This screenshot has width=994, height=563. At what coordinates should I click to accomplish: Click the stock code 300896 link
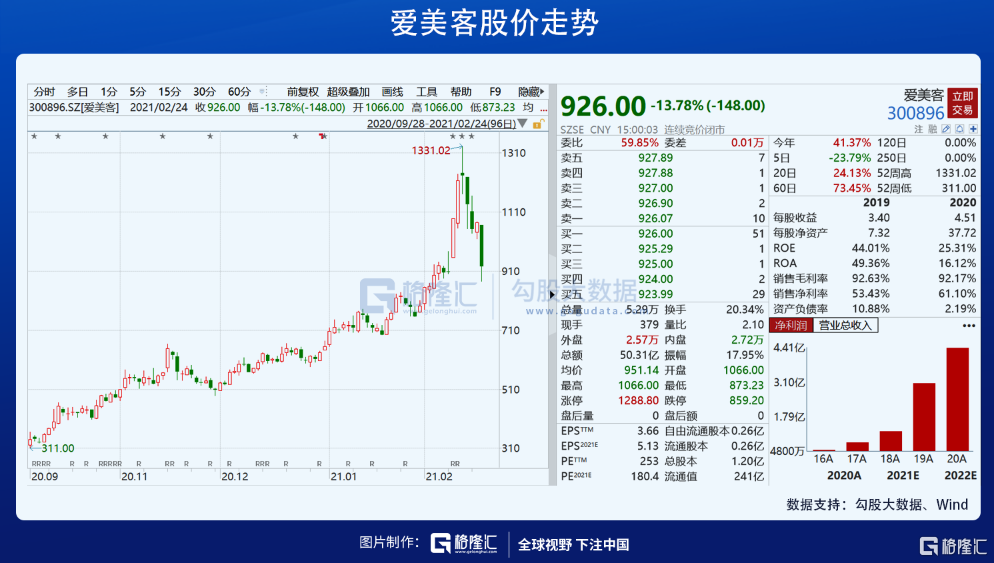click(x=915, y=113)
